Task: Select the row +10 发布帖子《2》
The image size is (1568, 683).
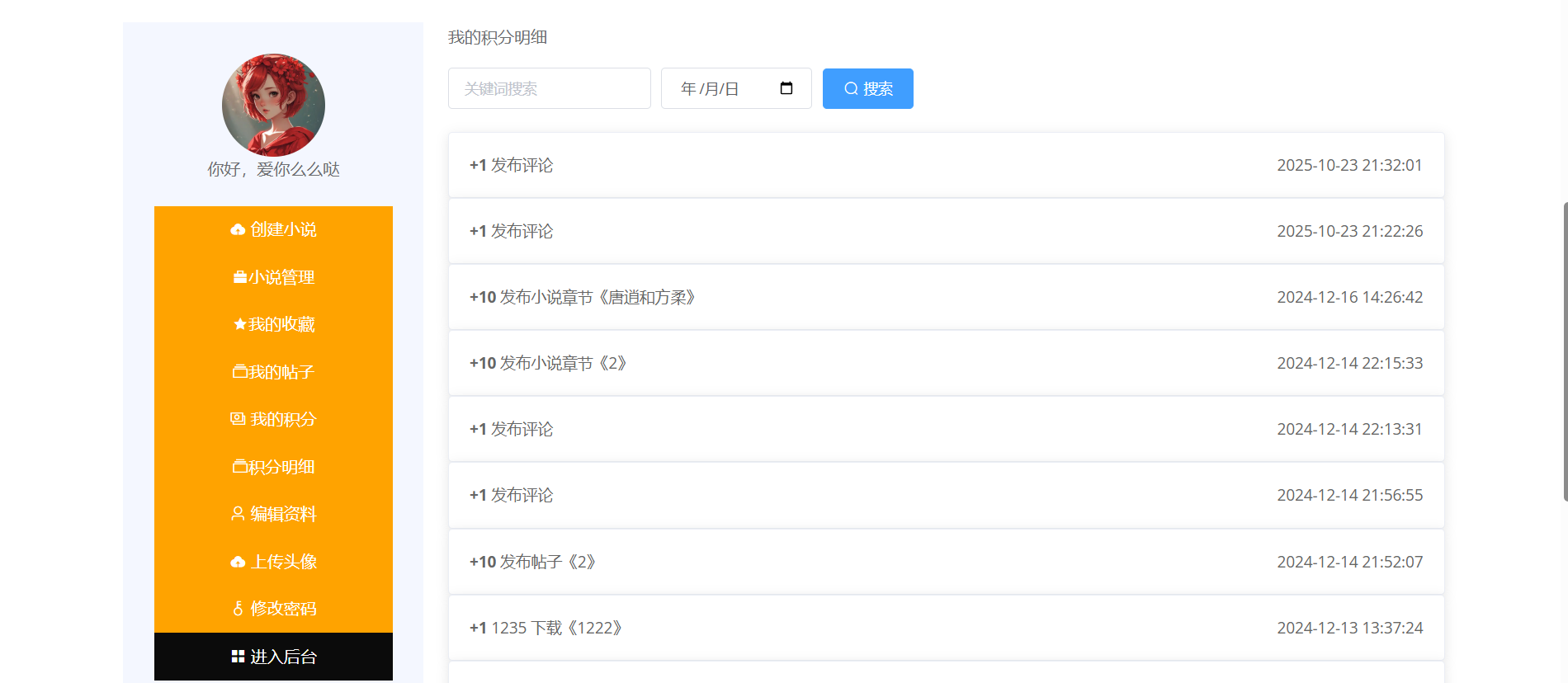Action: tap(947, 562)
